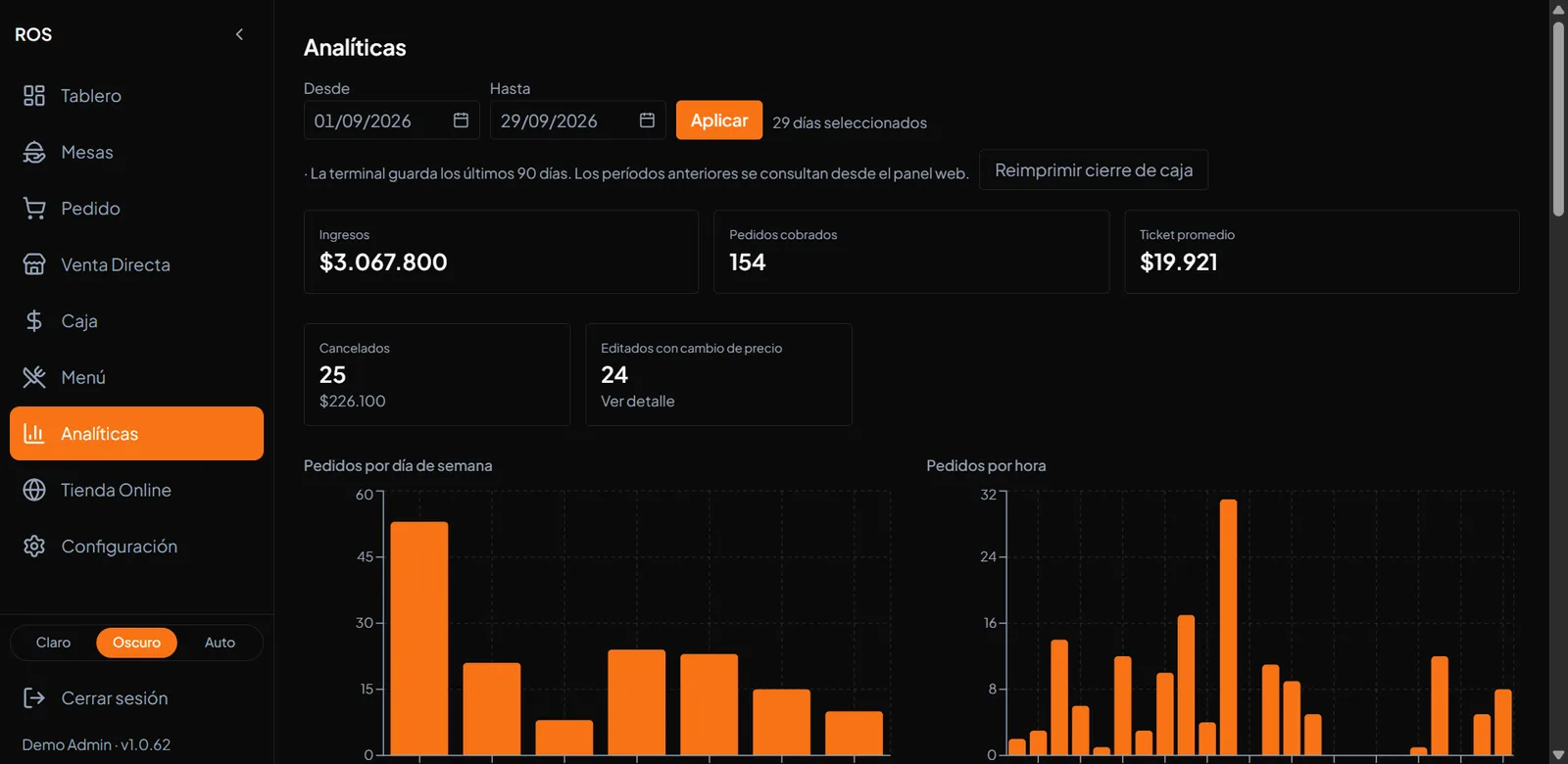The height and width of the screenshot is (764, 1568).
Task: Navigate to Venta Directa
Action: [x=136, y=264]
